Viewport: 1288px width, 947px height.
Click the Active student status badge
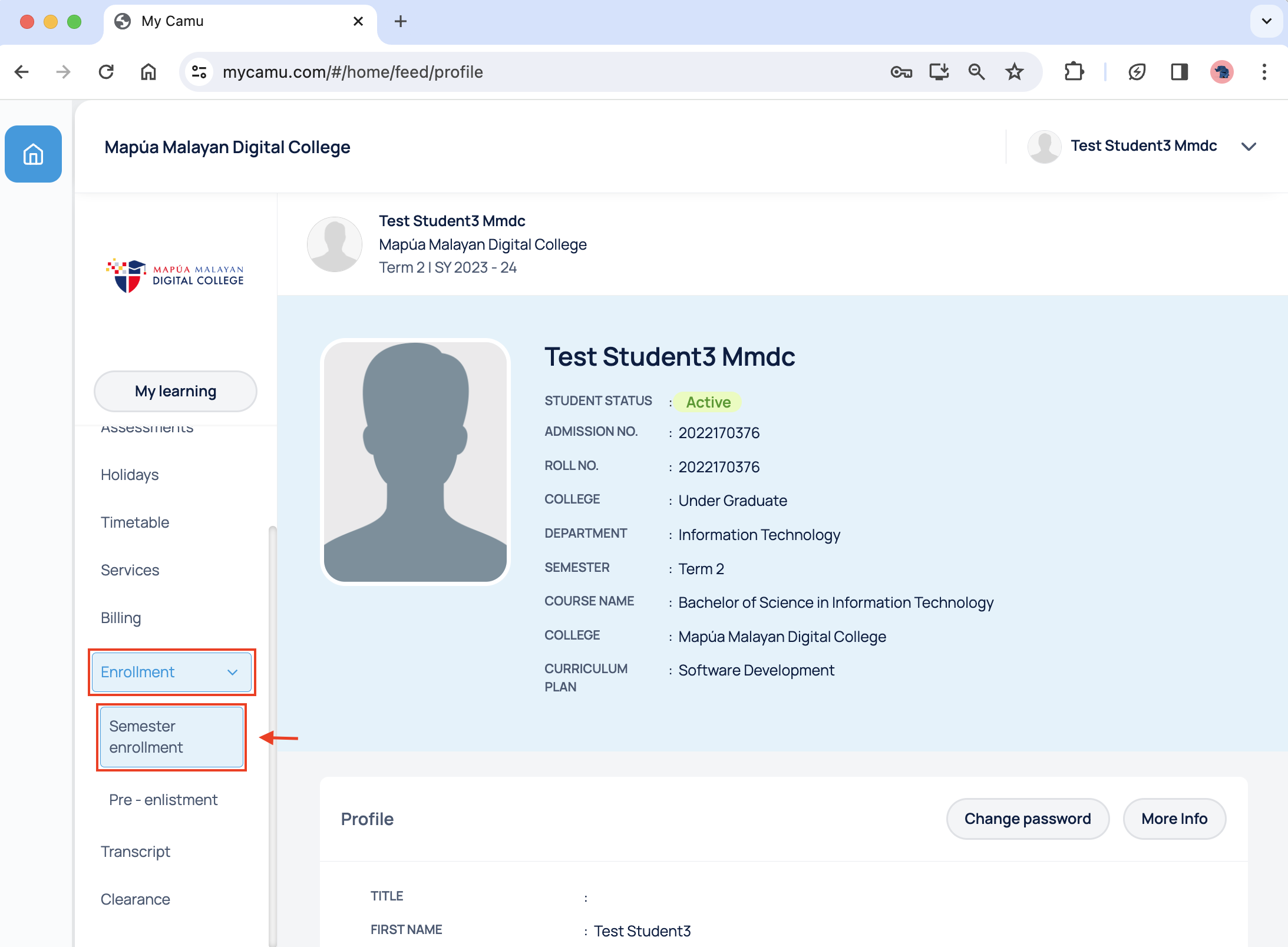(x=708, y=402)
